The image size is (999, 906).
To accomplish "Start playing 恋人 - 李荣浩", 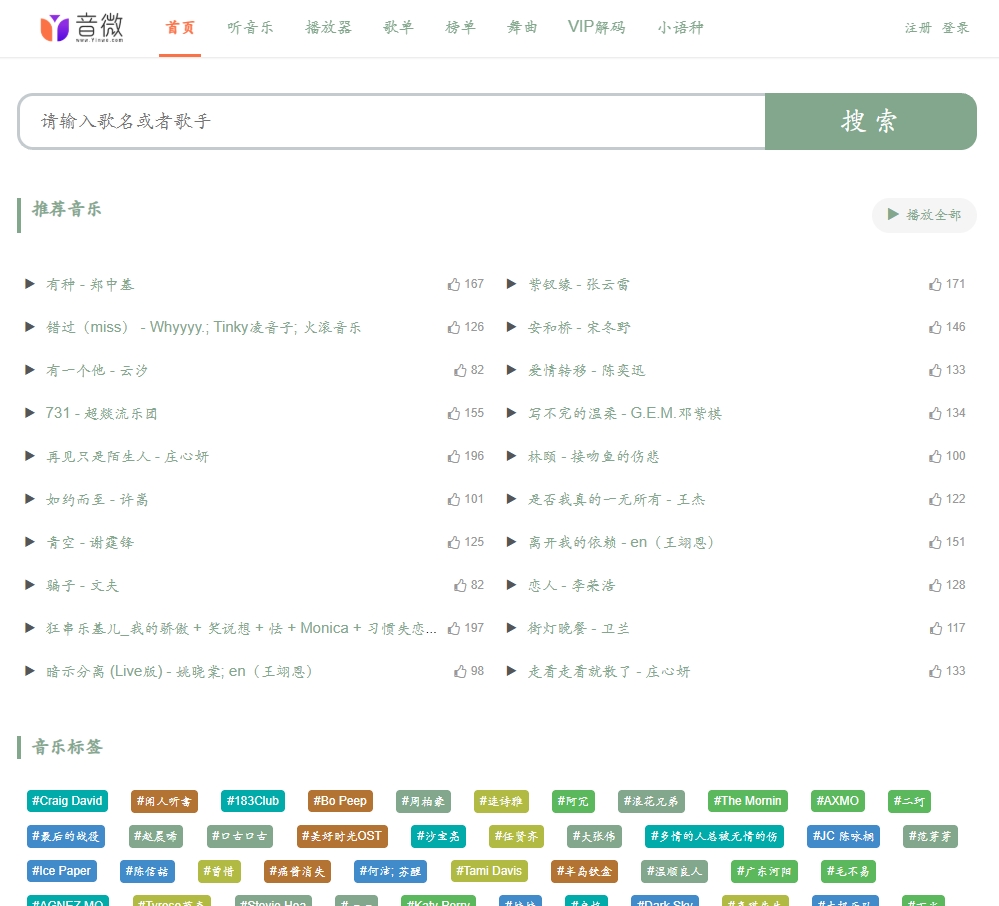I will (x=512, y=585).
